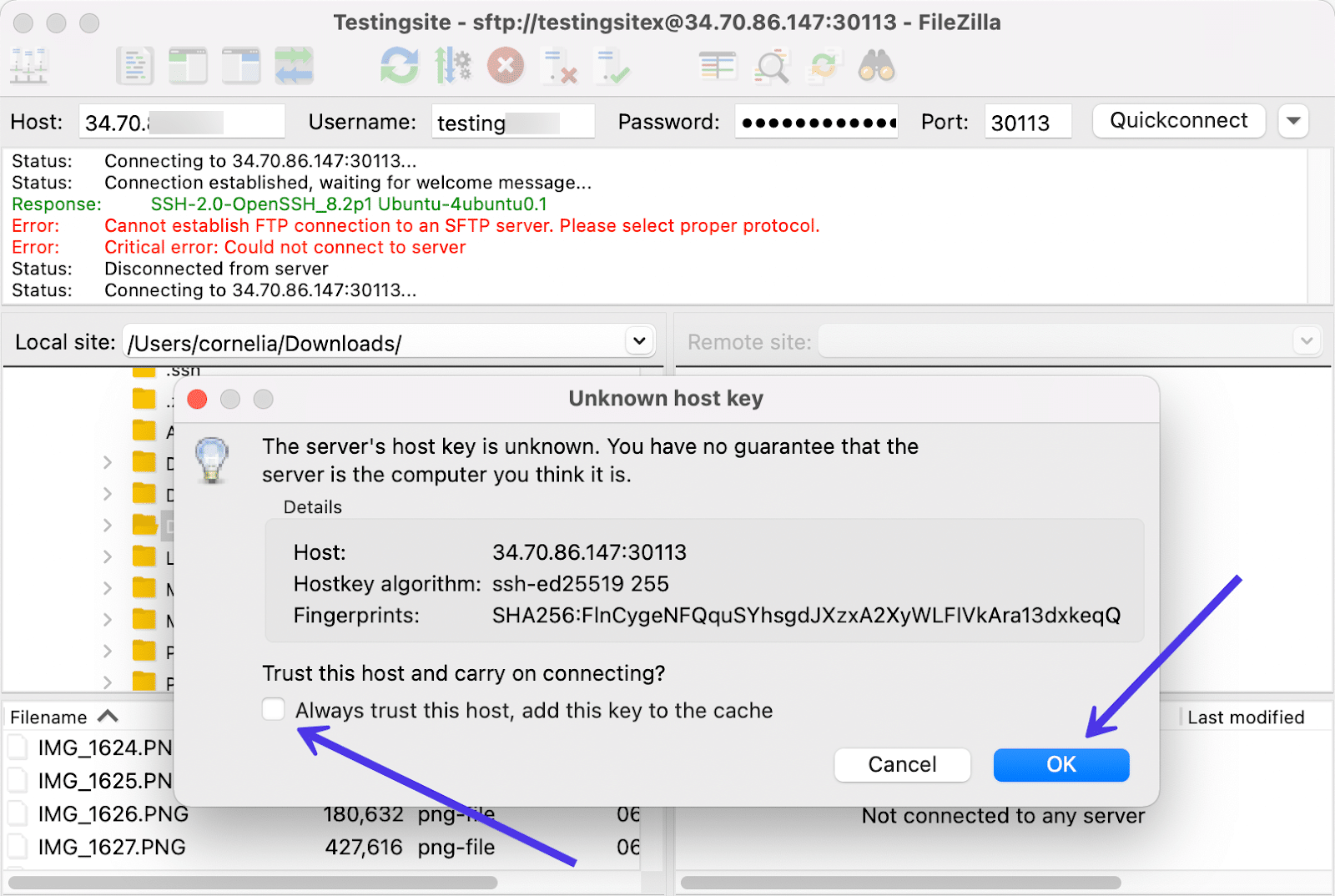Viewport: 1335px width, 896px height.
Task: Toggle the transfer queue display
Action: coord(294,65)
